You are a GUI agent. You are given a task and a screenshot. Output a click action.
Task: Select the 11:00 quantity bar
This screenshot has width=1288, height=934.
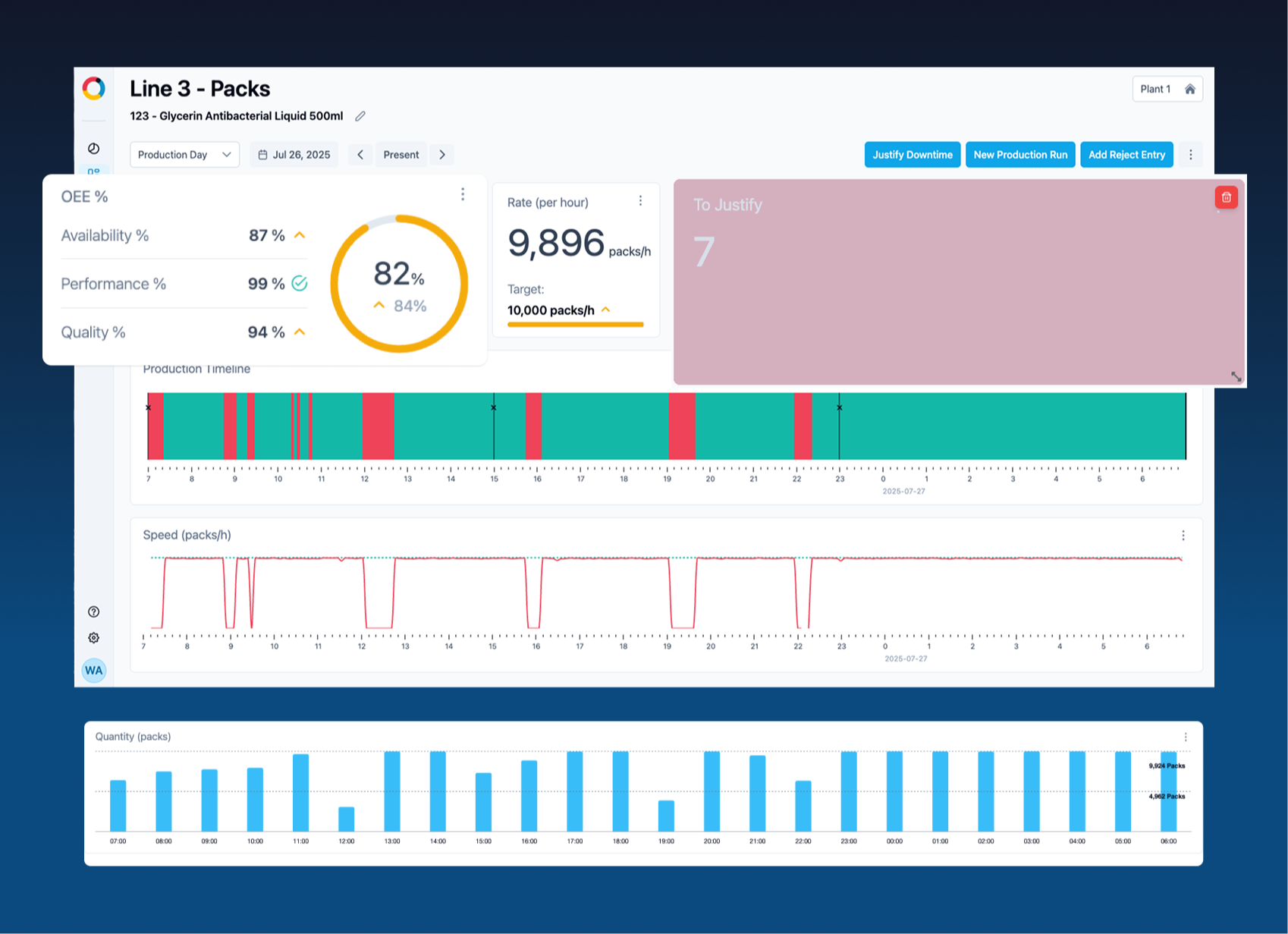point(301,793)
